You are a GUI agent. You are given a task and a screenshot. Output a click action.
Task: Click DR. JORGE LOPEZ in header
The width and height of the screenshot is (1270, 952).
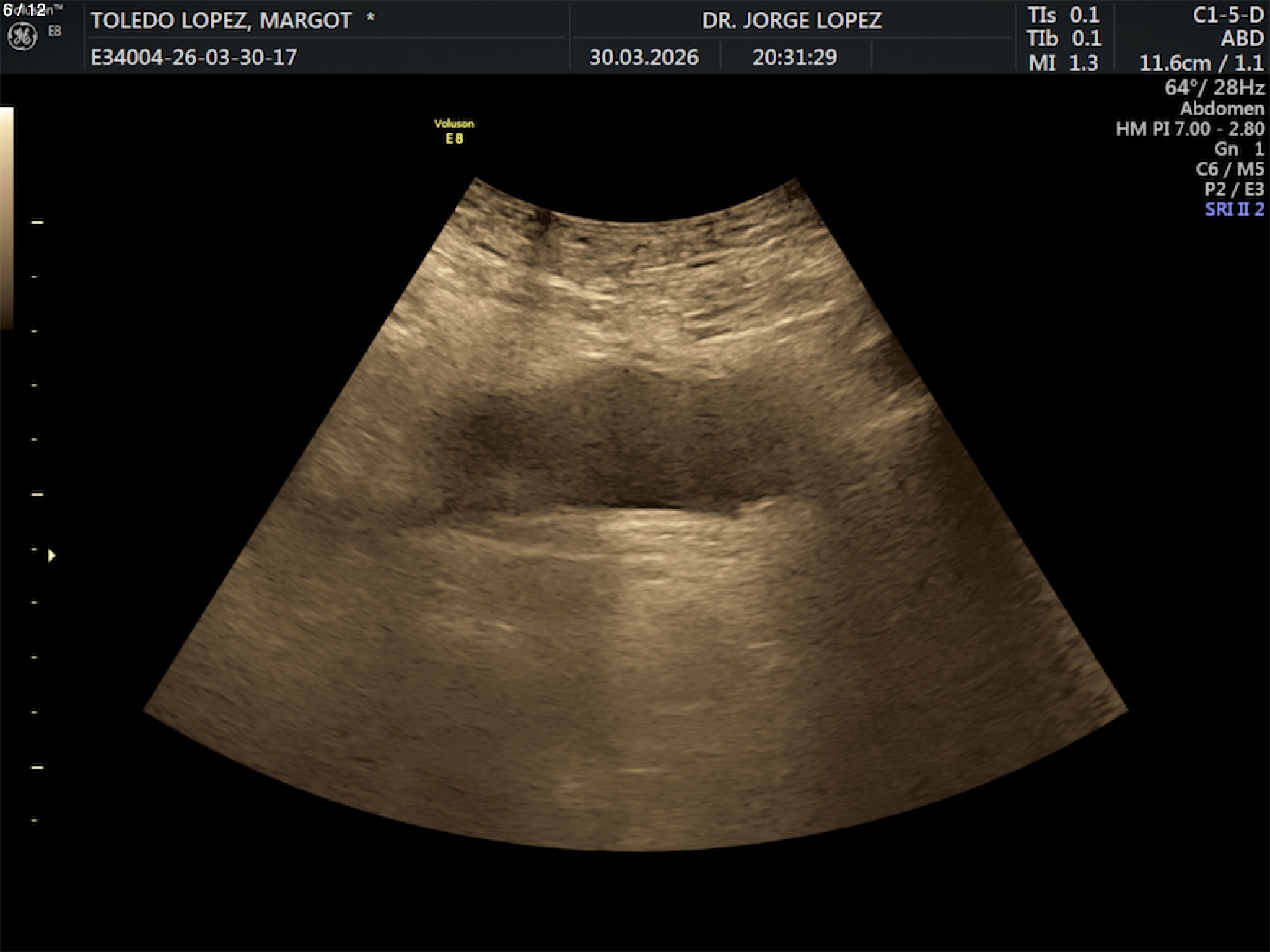tap(792, 20)
